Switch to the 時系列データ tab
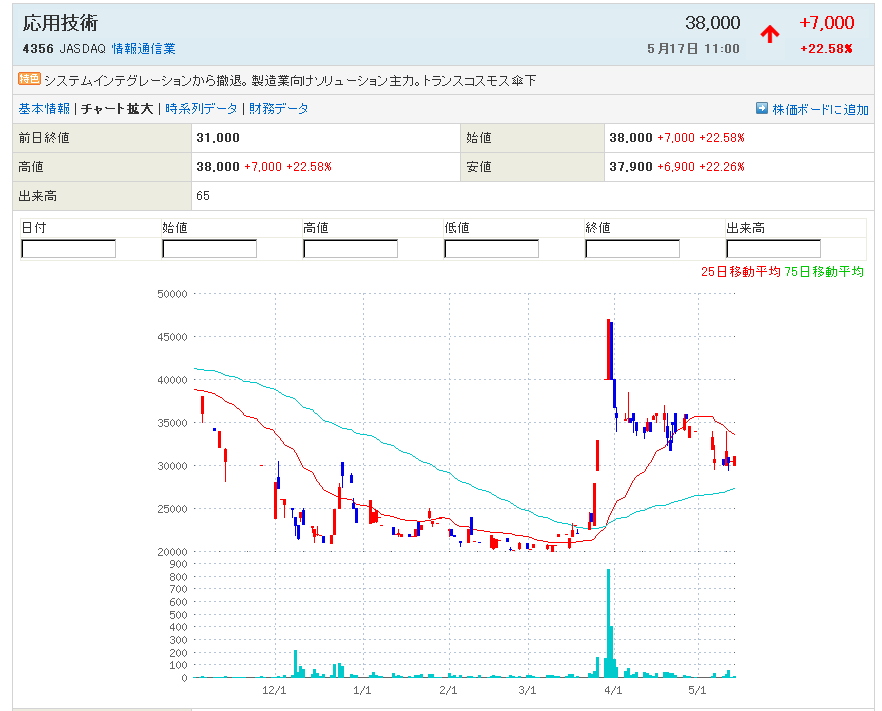 pyautogui.click(x=201, y=109)
